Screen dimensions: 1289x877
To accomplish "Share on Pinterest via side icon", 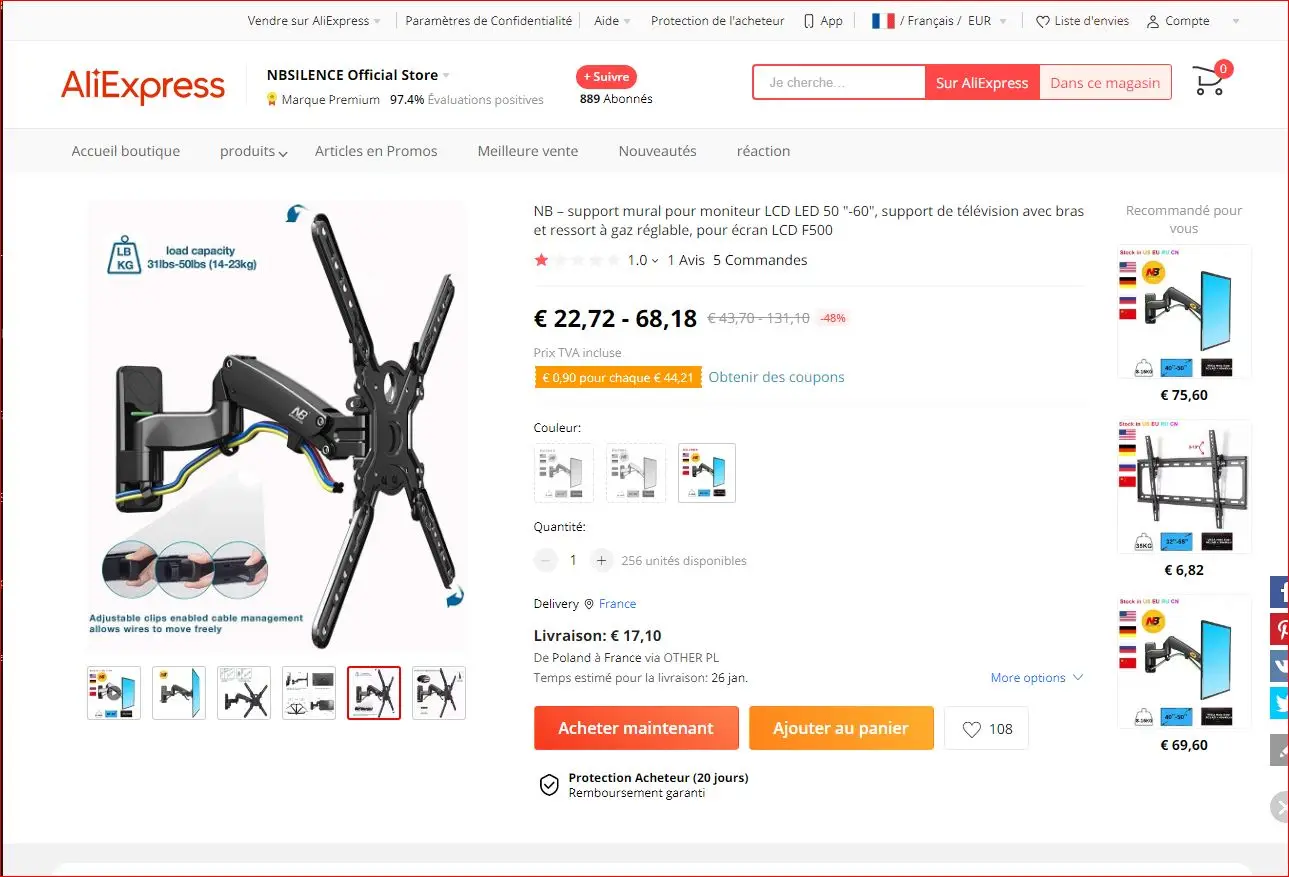I will pyautogui.click(x=1279, y=629).
